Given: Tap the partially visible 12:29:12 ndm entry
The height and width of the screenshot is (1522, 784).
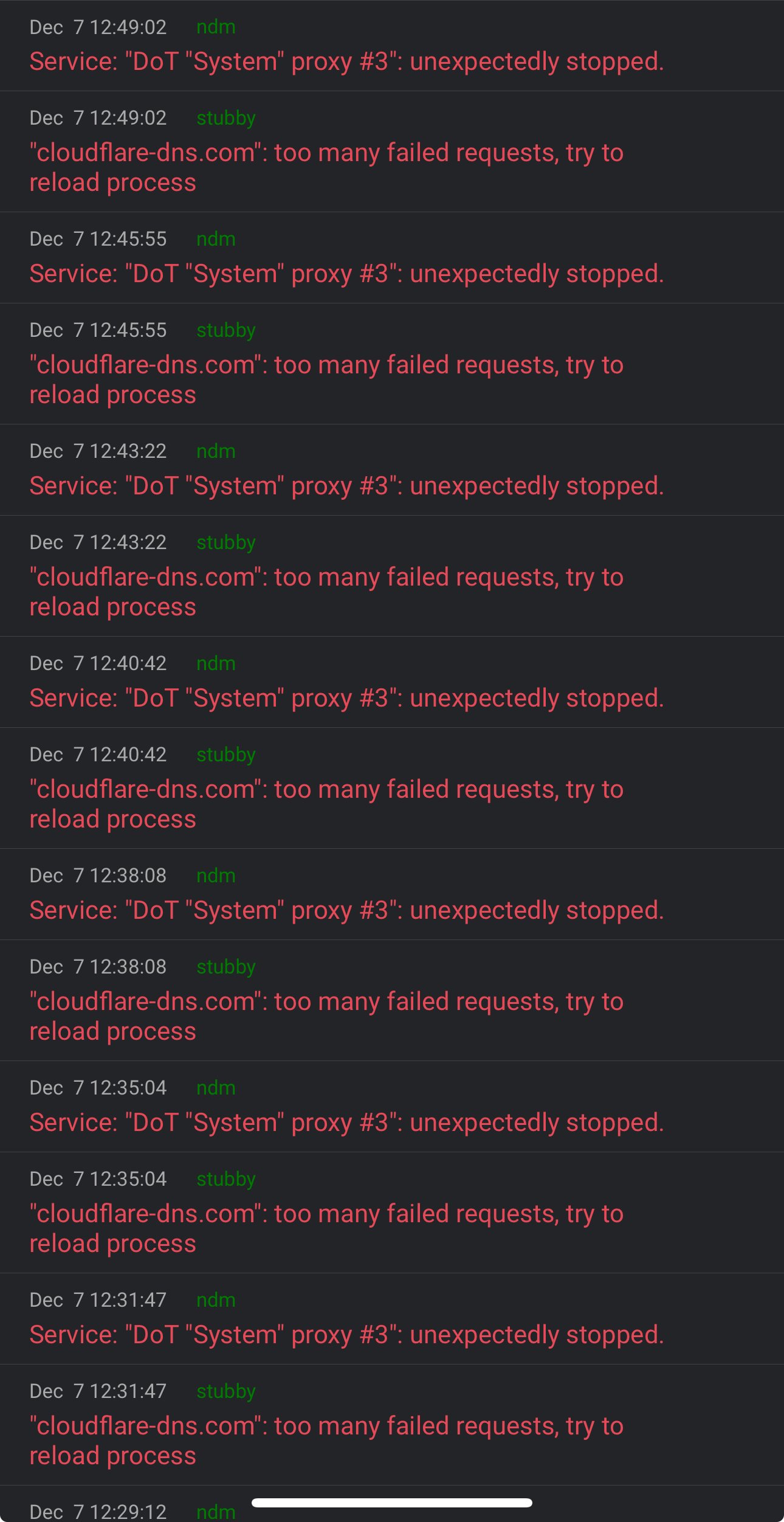Looking at the screenshot, I should [98, 1511].
